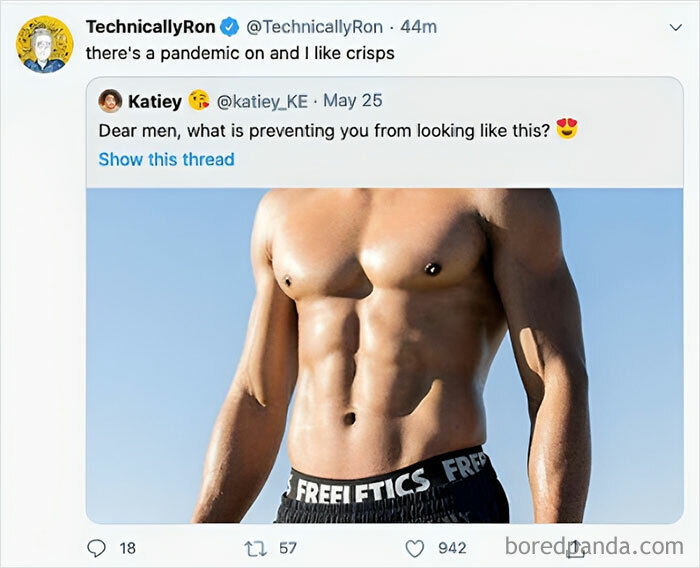Click the heart-eyes emoji in quoted tweet

click(568, 130)
